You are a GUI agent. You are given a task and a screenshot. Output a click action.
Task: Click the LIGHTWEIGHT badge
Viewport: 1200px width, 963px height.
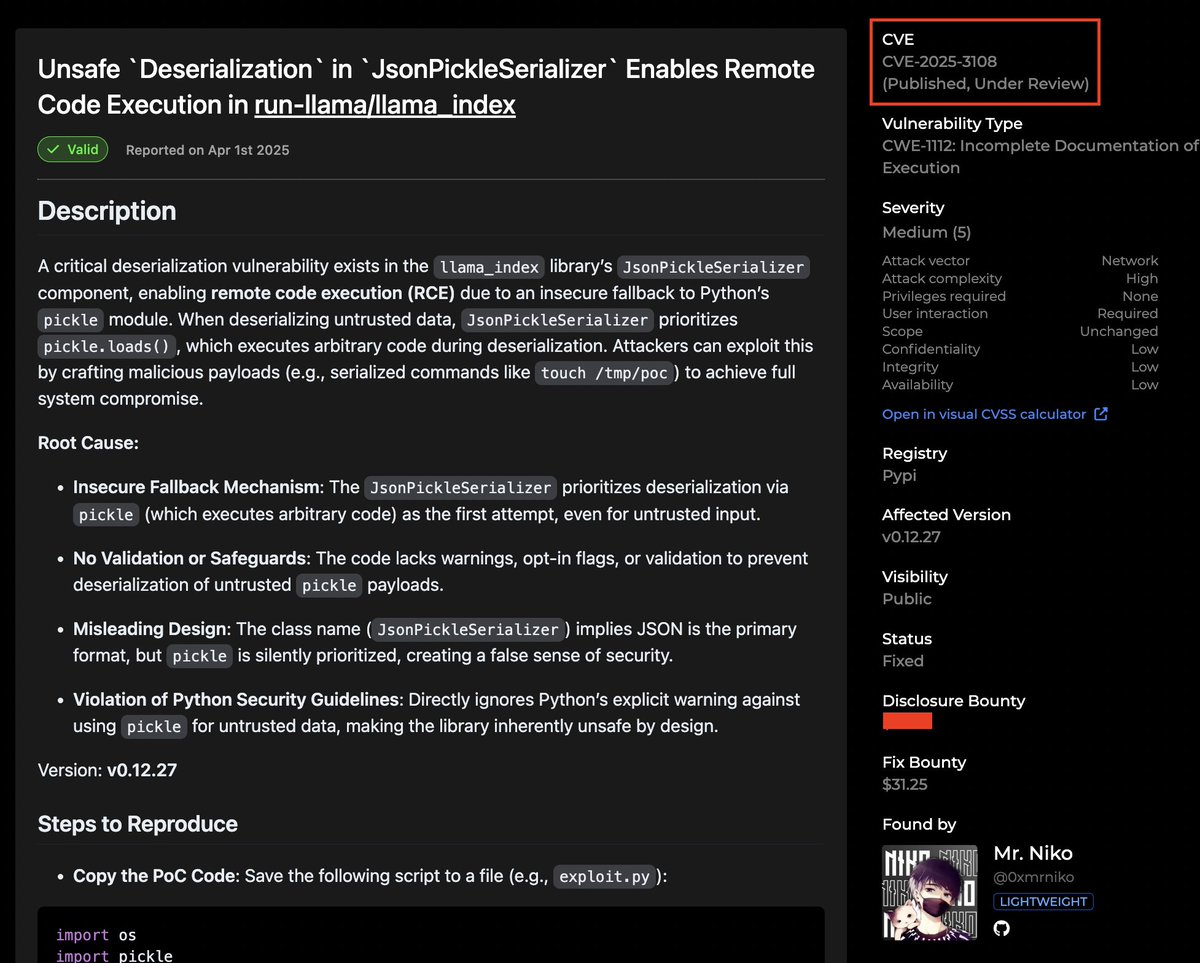[1043, 901]
